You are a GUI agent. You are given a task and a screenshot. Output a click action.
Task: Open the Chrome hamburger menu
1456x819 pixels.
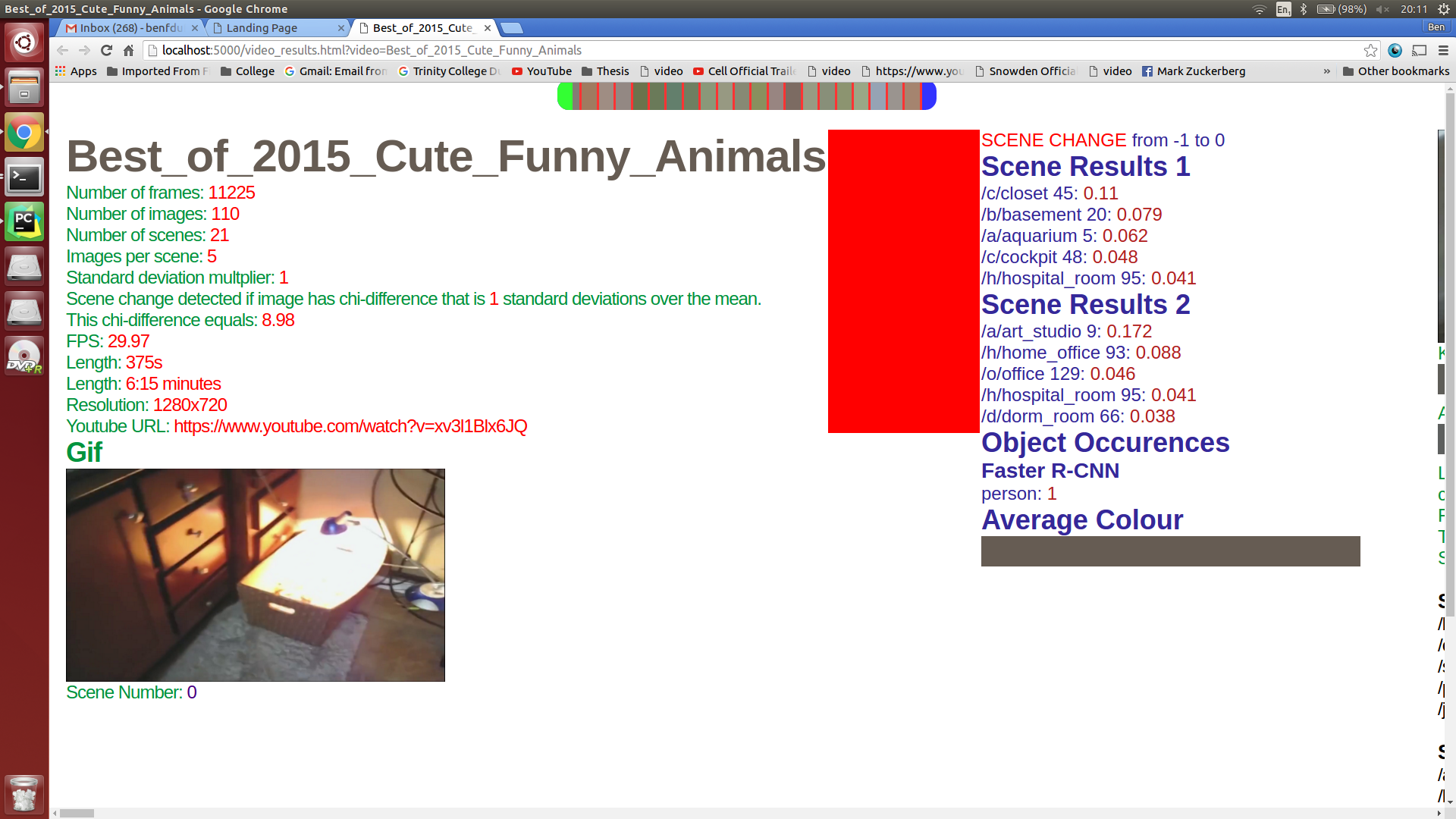click(1443, 50)
